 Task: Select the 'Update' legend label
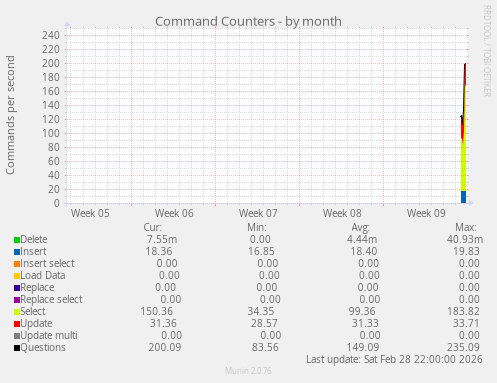coord(36,323)
